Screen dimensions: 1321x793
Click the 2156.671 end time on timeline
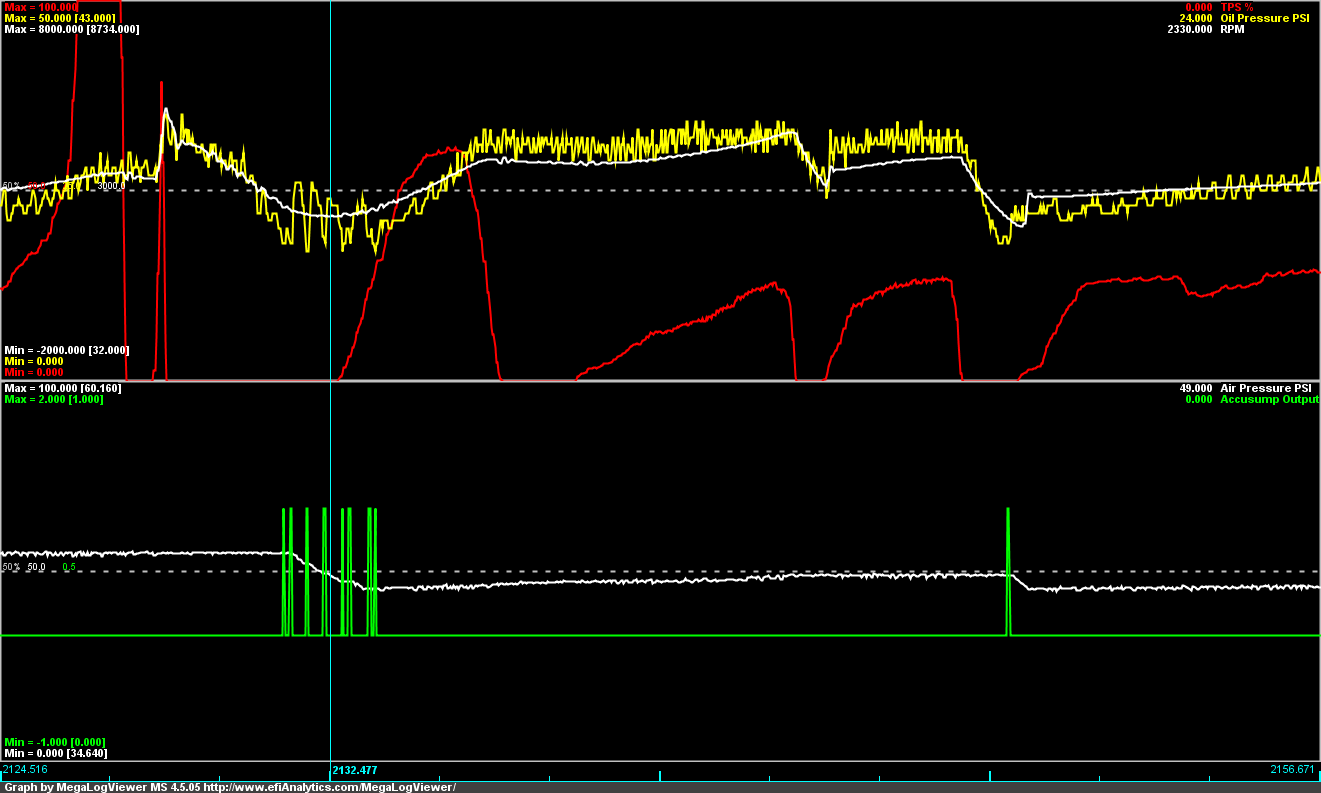pos(1294,770)
